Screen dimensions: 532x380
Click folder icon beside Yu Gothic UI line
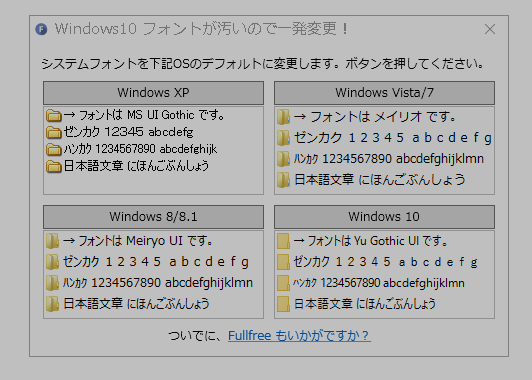click(x=283, y=241)
